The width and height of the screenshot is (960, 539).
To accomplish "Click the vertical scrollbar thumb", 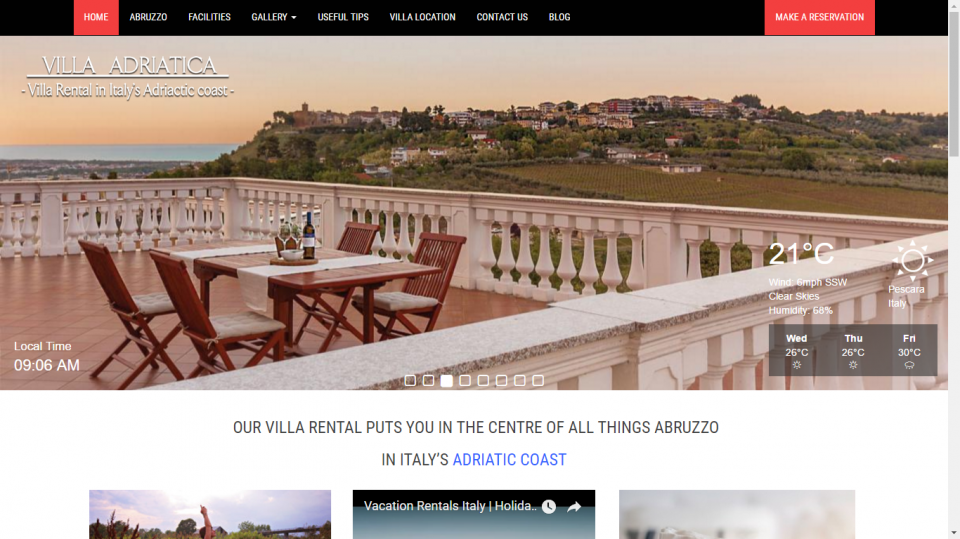I will 954,83.
